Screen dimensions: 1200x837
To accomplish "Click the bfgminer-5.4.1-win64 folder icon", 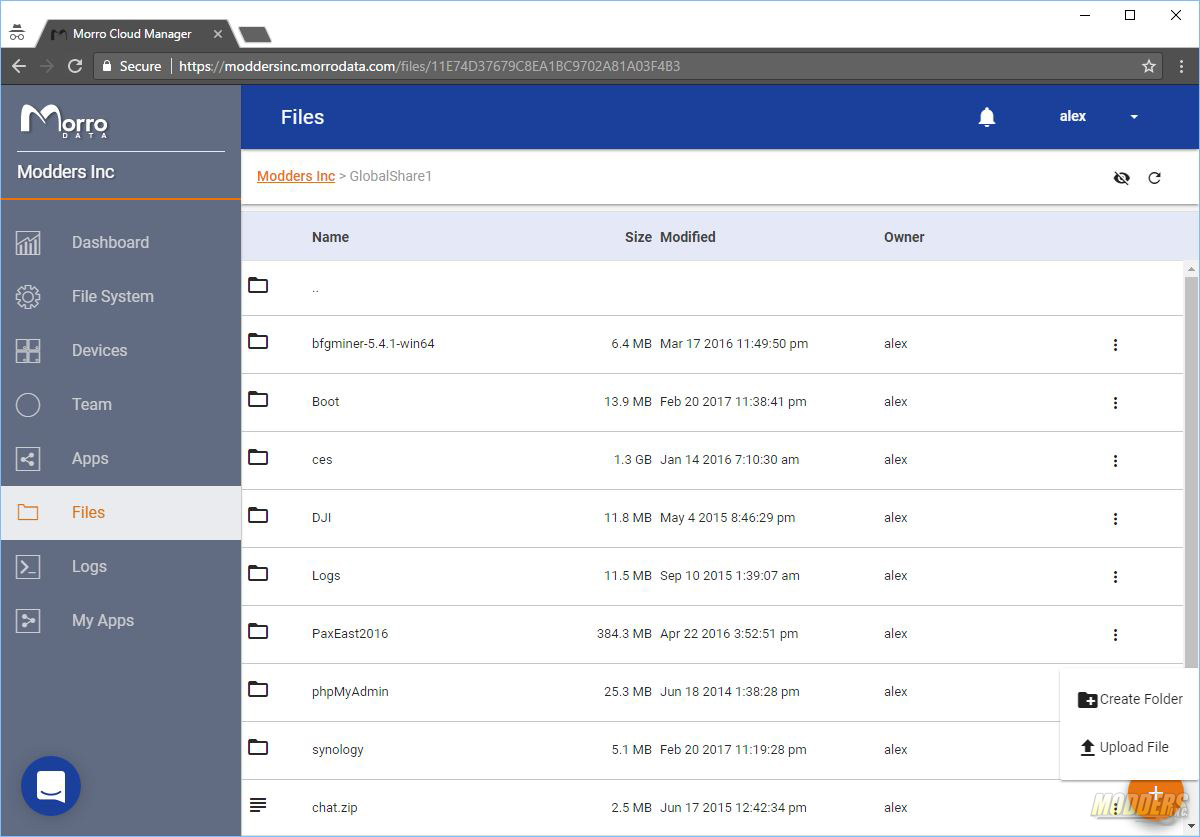I will (258, 342).
